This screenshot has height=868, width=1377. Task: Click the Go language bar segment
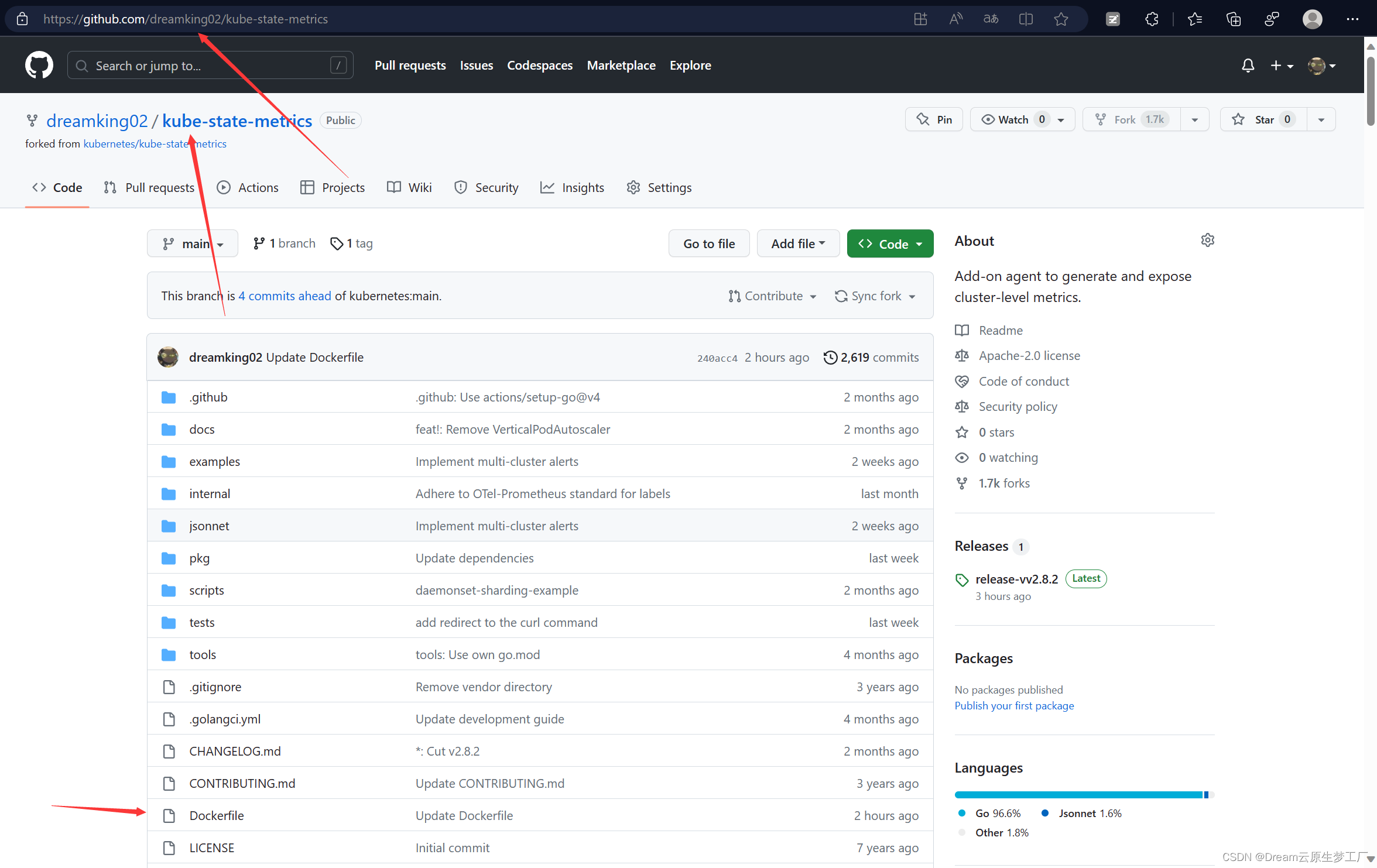[x=1077, y=795]
